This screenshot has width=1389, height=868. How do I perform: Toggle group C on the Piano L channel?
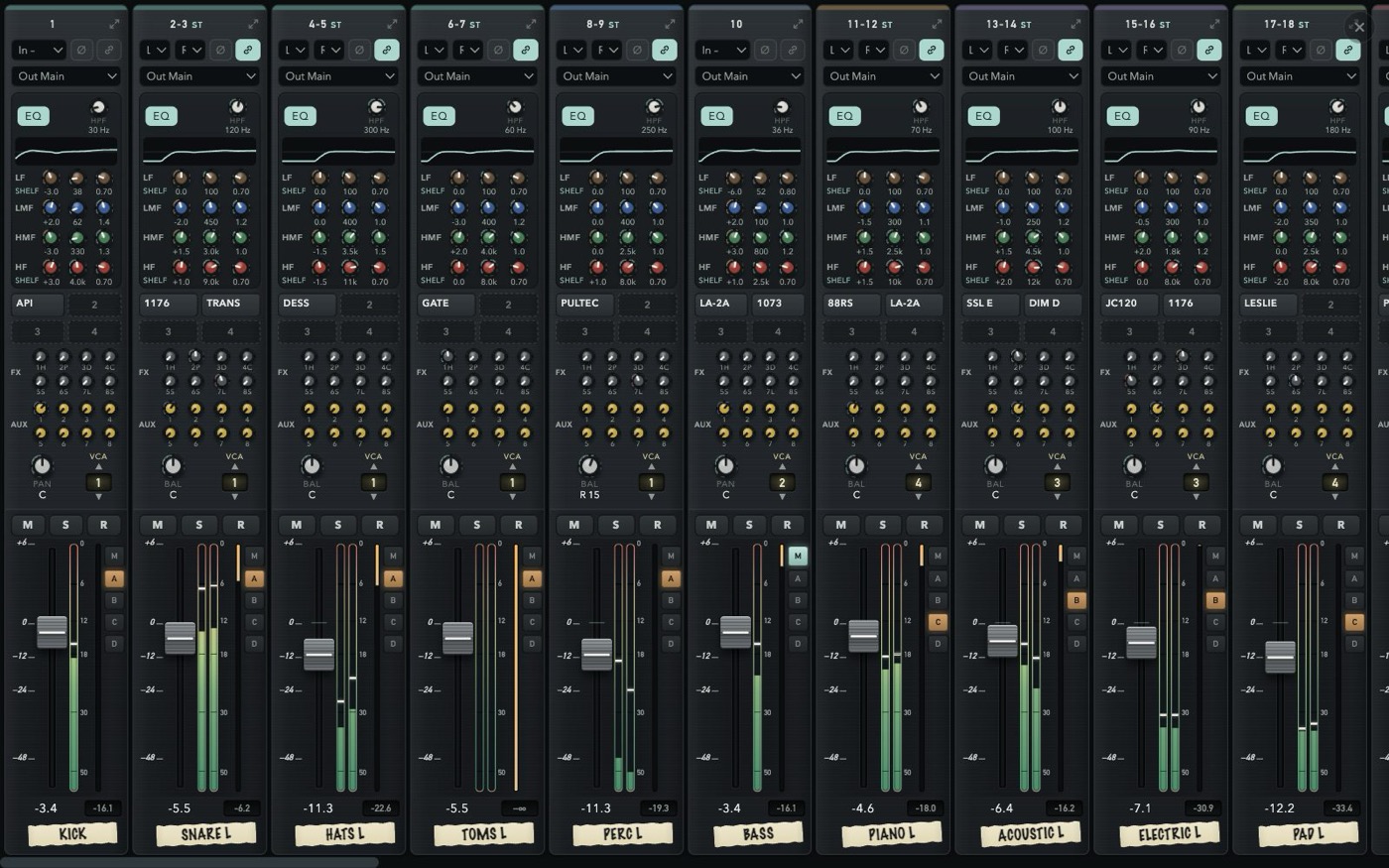(937, 622)
